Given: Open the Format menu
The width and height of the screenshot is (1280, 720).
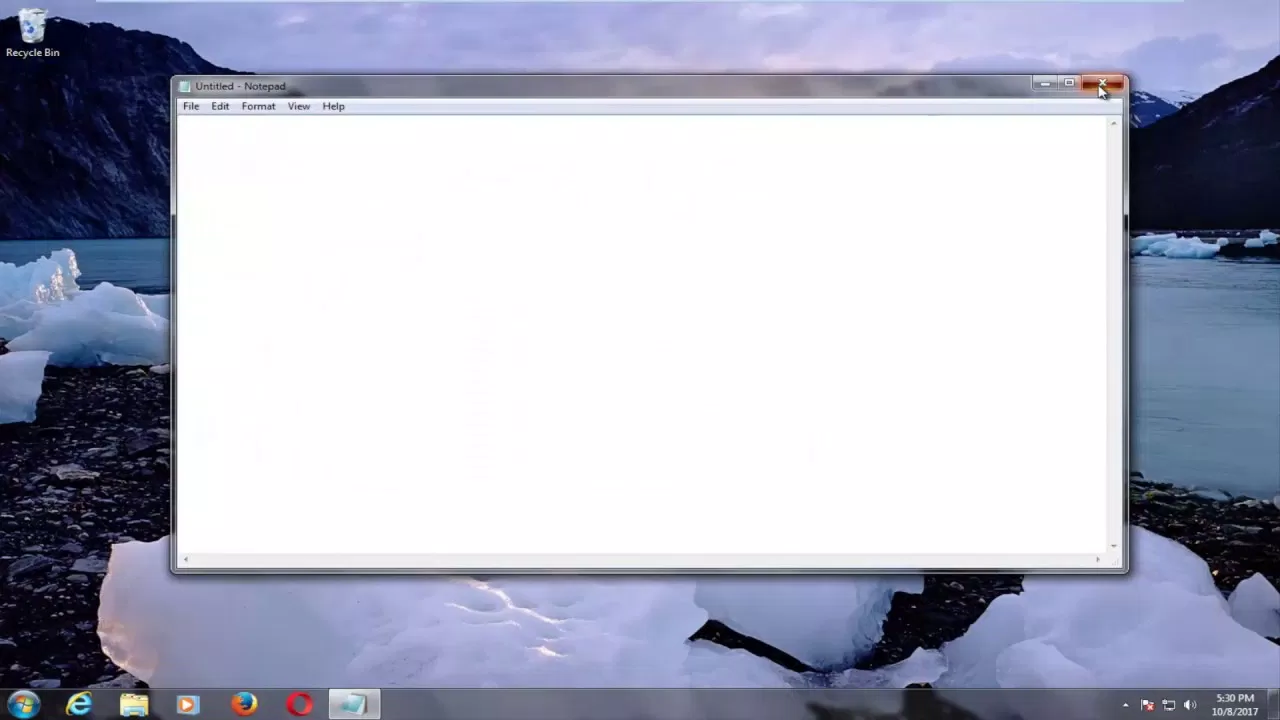Looking at the screenshot, I should tap(258, 106).
